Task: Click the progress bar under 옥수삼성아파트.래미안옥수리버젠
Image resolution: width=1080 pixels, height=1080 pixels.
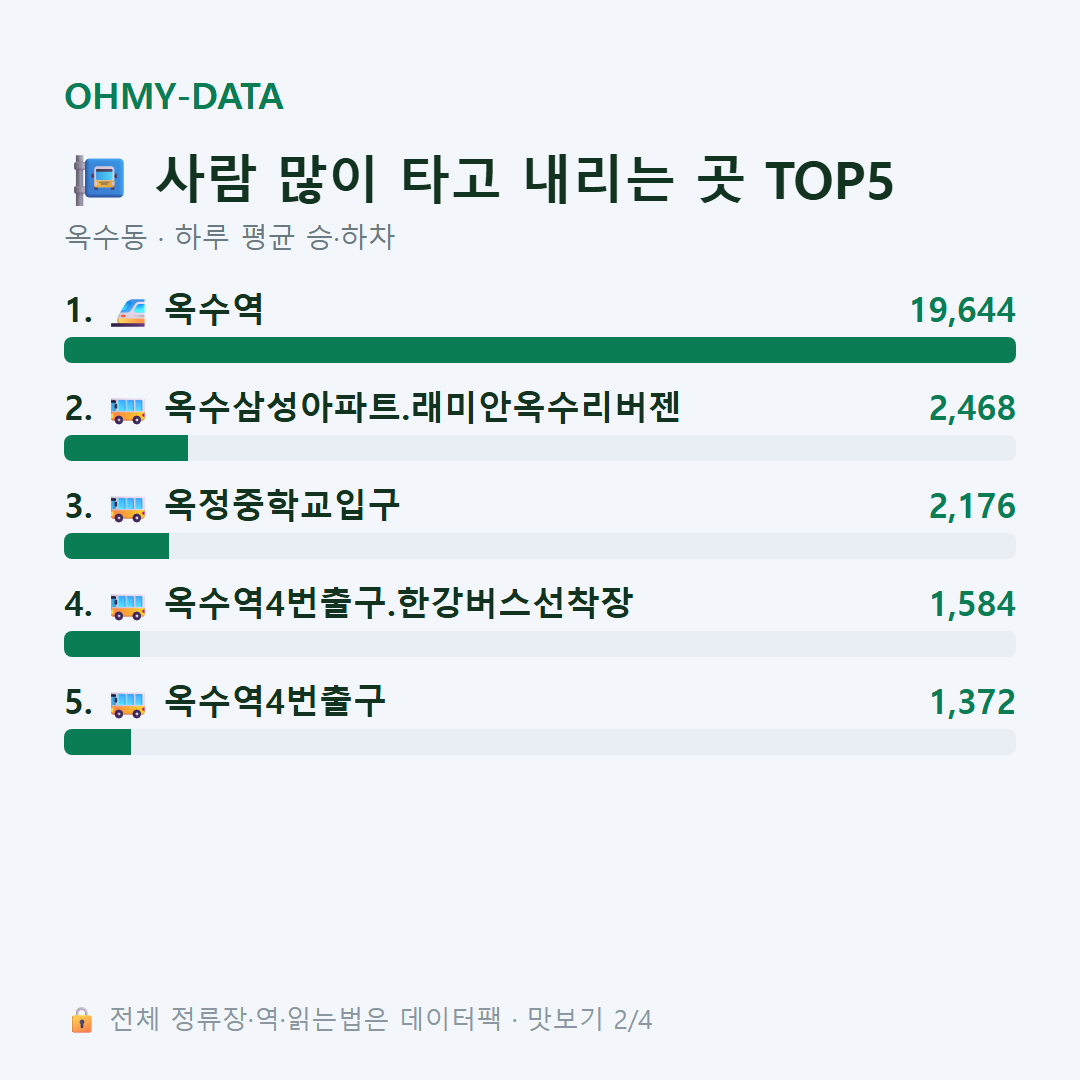Action: (x=540, y=448)
